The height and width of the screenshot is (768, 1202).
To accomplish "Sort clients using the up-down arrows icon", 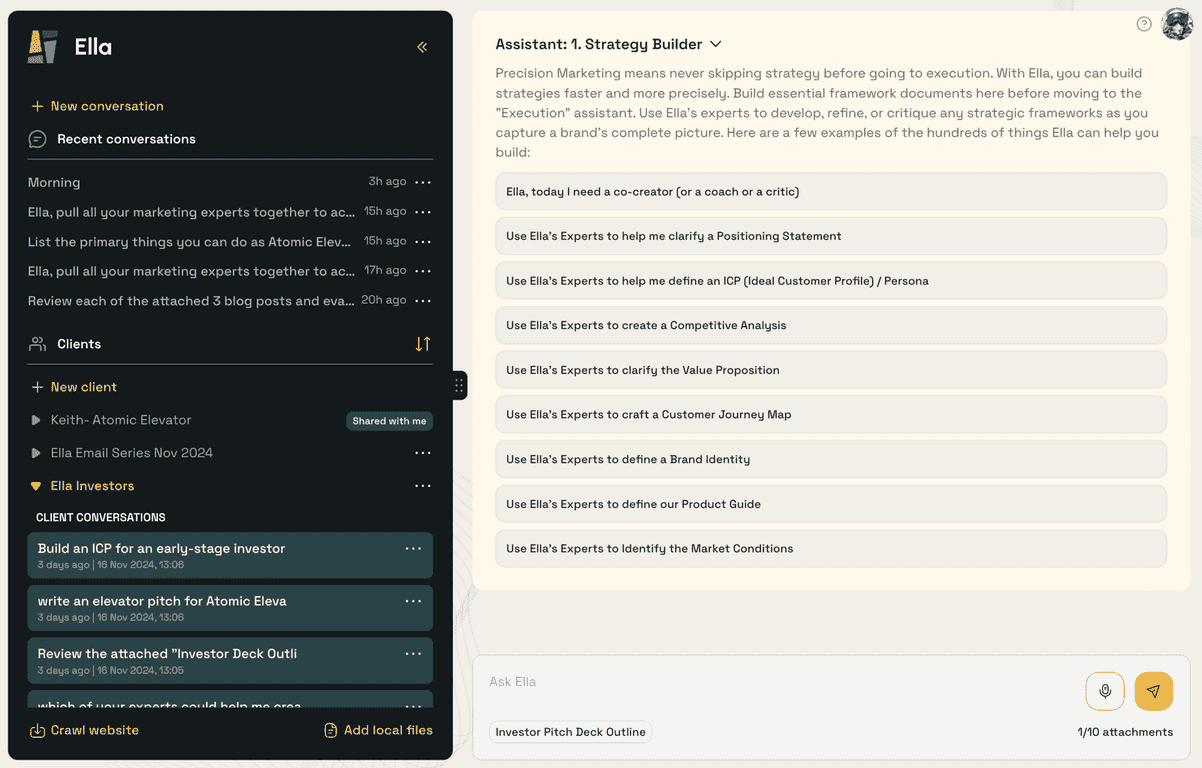I will click(423, 344).
